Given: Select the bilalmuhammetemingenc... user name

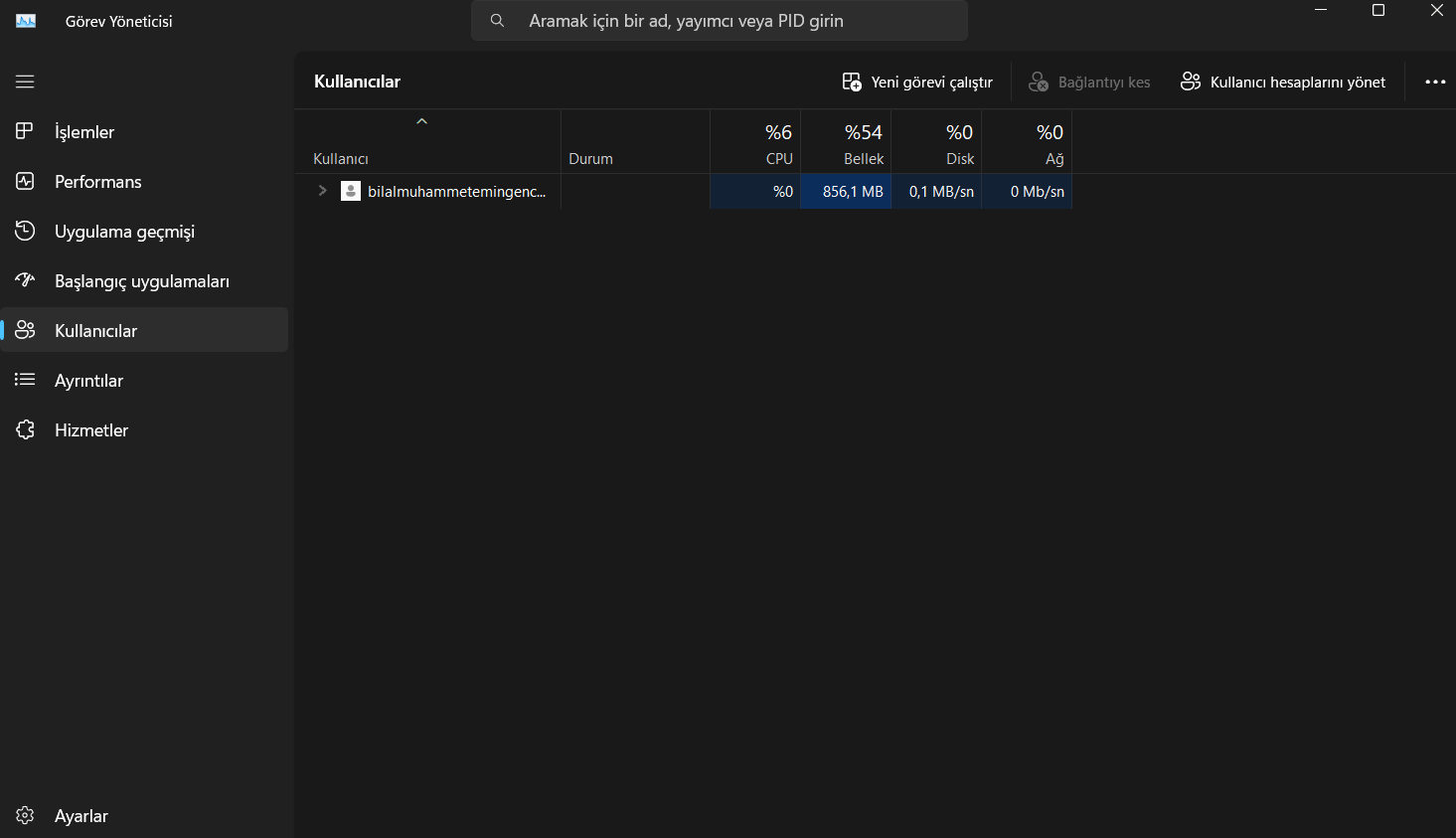Looking at the screenshot, I should [x=456, y=192].
